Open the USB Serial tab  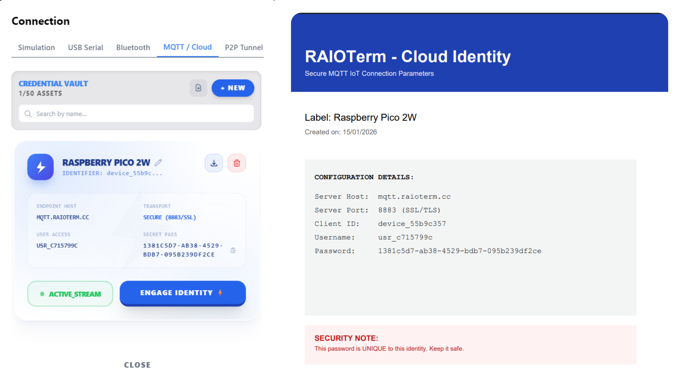(85, 47)
